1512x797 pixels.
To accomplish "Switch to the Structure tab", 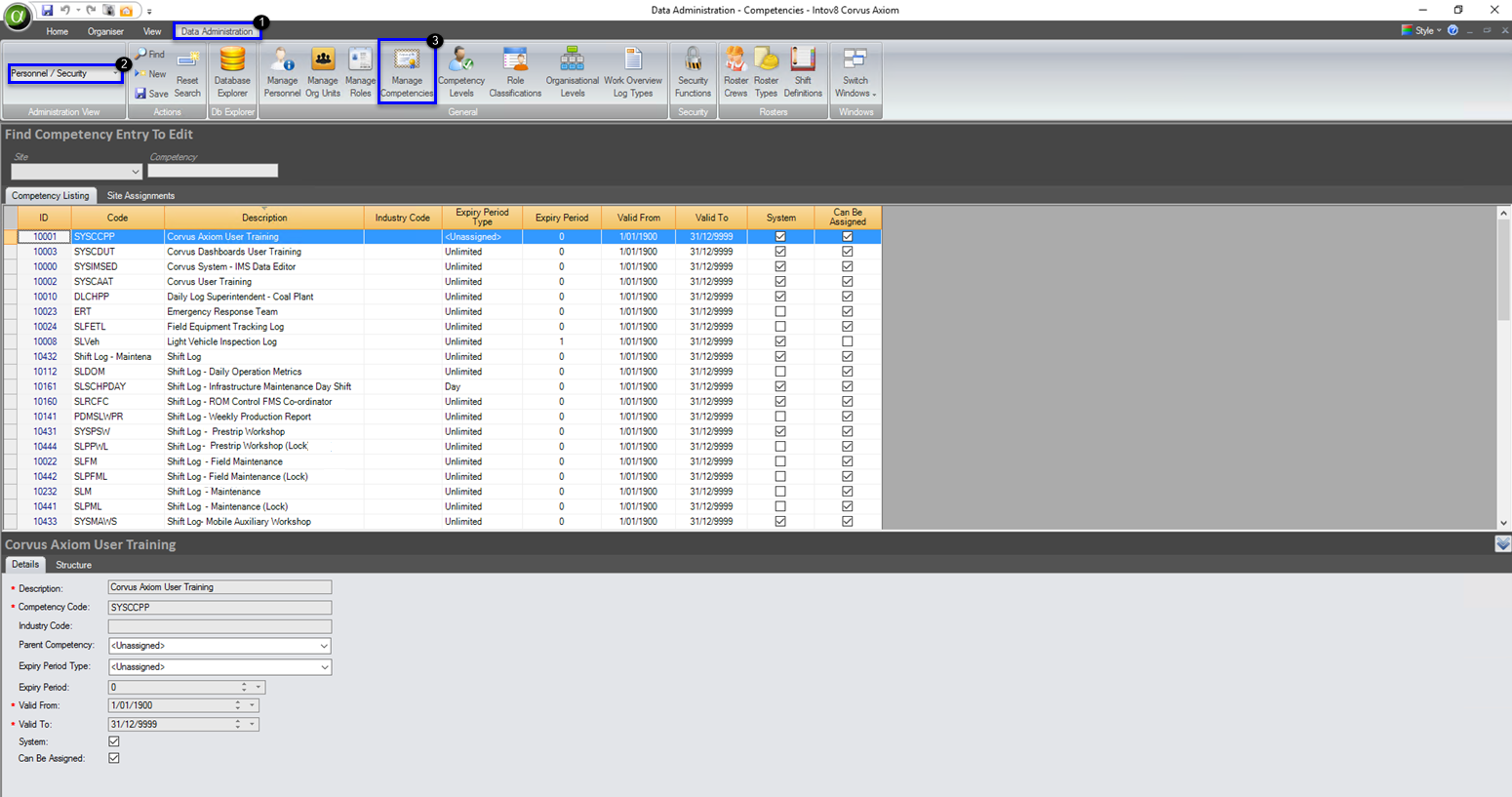I will [x=73, y=565].
